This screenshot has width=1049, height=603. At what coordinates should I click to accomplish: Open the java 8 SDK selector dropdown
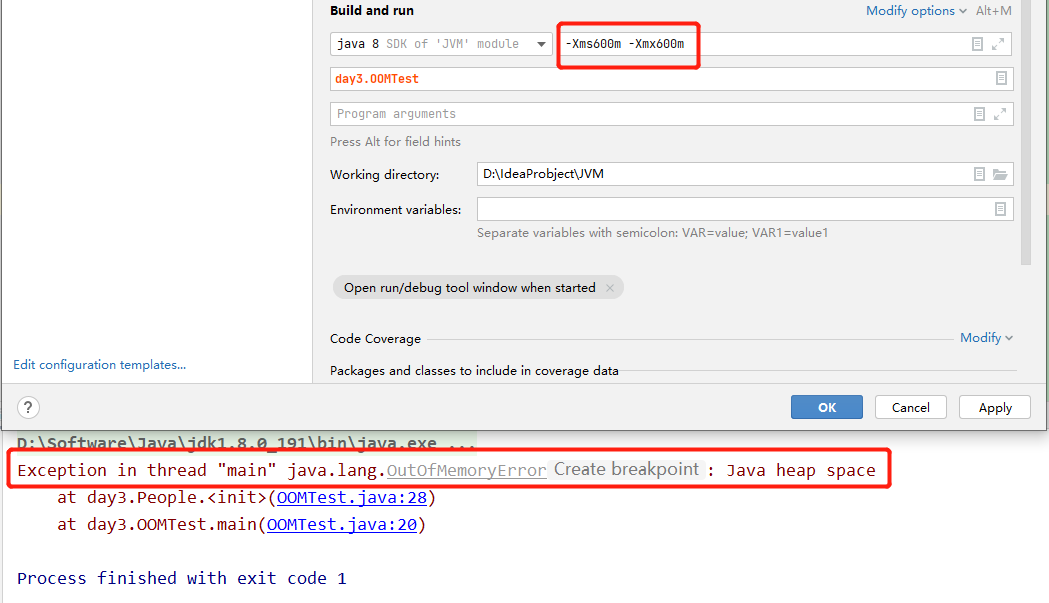tap(441, 44)
